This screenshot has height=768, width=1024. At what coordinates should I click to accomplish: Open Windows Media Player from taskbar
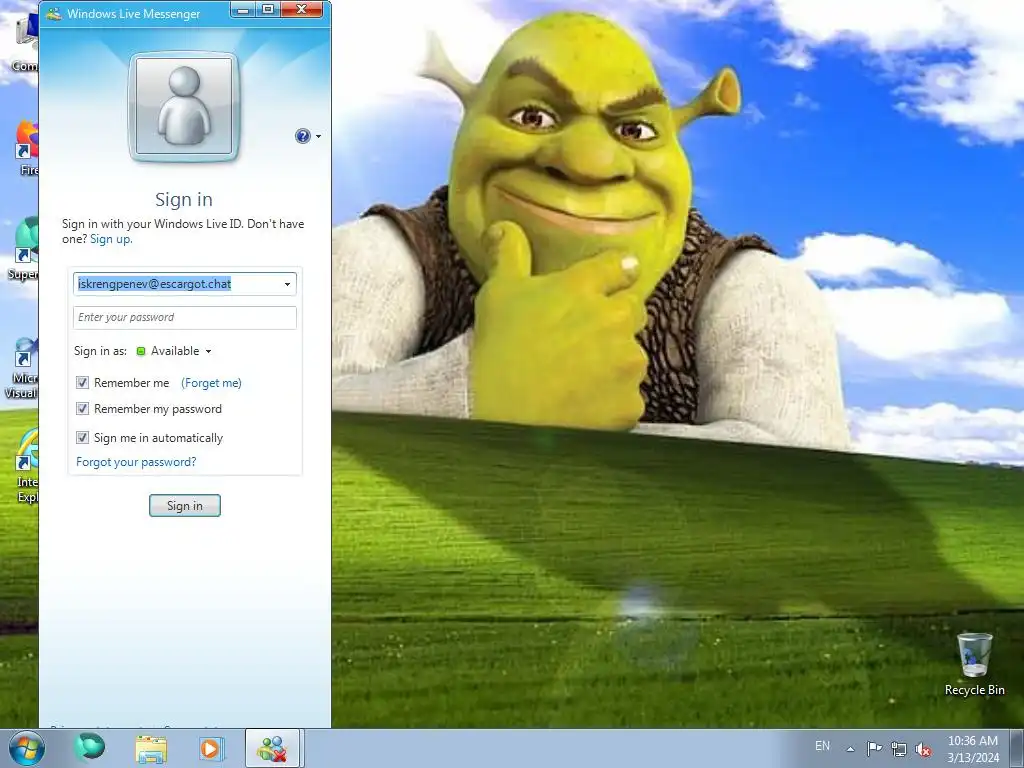[212, 748]
